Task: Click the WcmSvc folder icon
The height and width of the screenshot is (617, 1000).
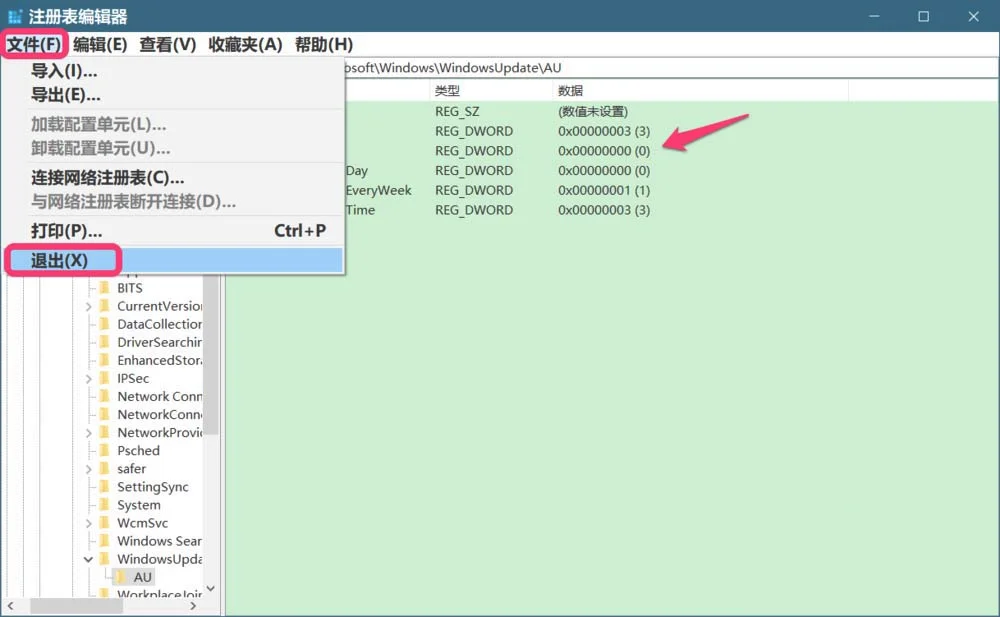Action: point(105,523)
